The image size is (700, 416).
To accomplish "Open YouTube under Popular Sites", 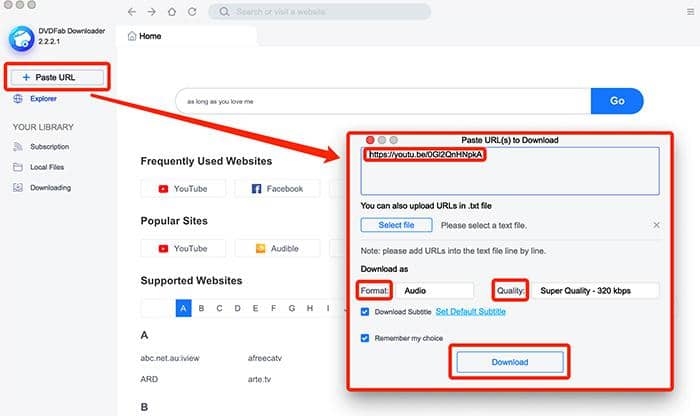I will [x=183, y=248].
